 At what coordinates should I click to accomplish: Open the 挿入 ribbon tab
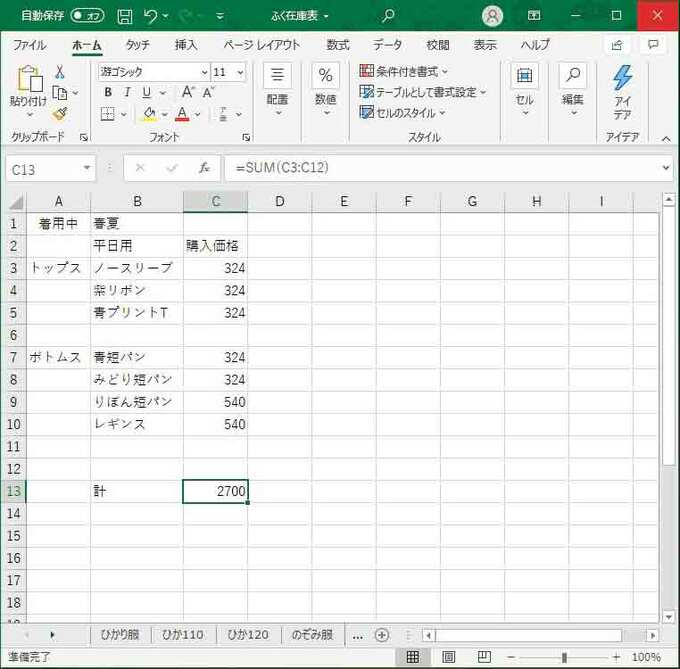[x=186, y=45]
